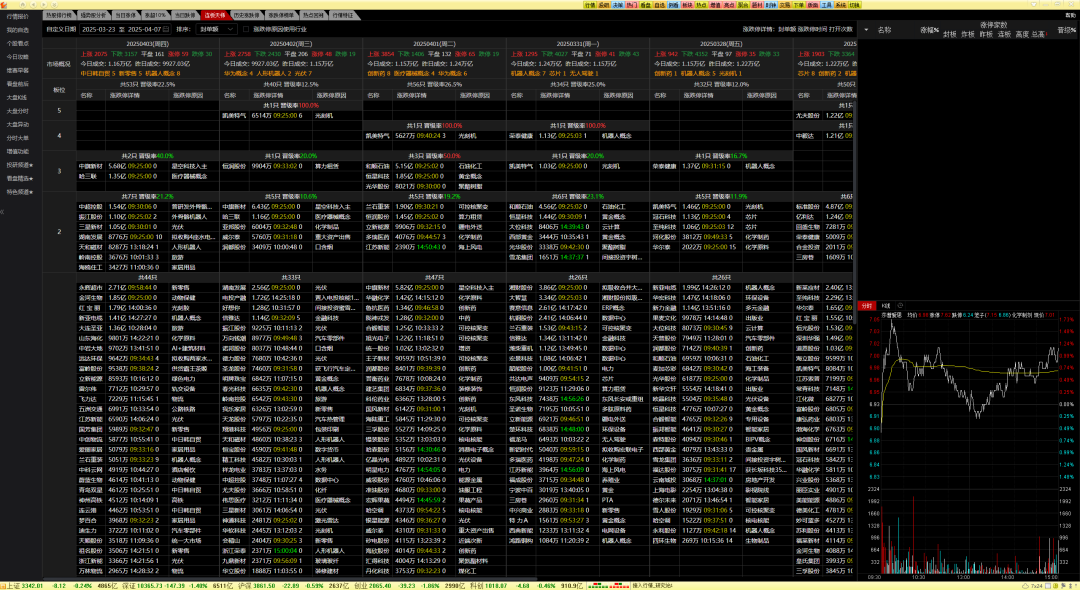Viewport: 1080px width, 590px height.
Task: Select the 分时 chart tab
Action: click(x=867, y=305)
